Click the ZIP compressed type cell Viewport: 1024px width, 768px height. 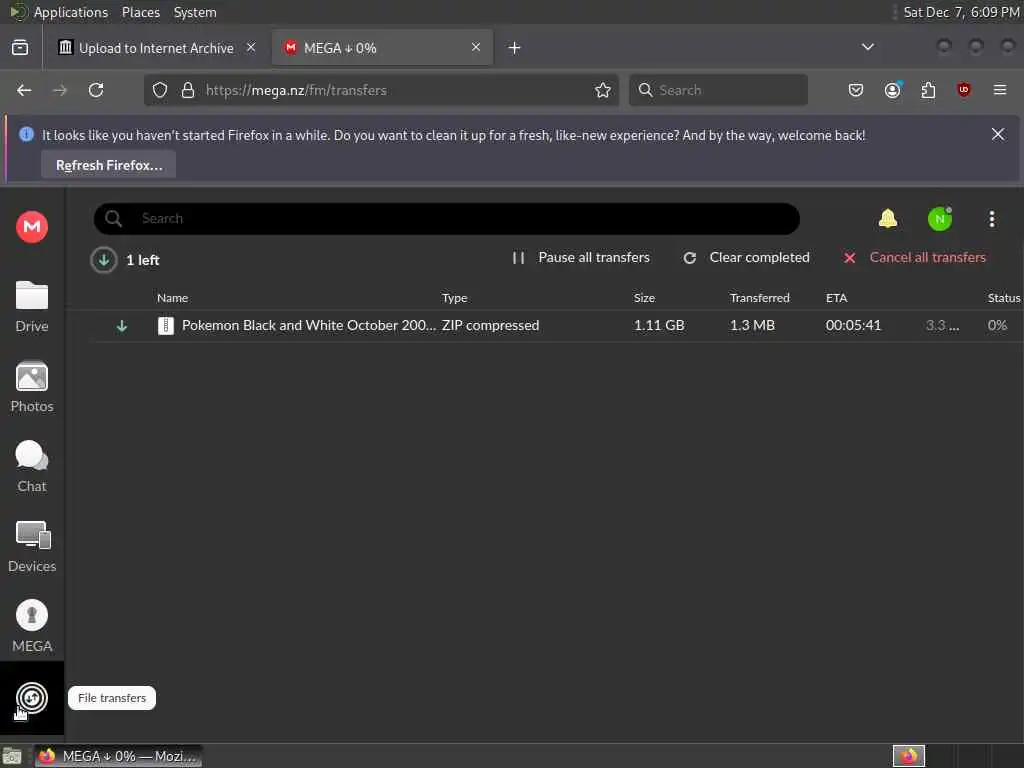click(x=490, y=325)
